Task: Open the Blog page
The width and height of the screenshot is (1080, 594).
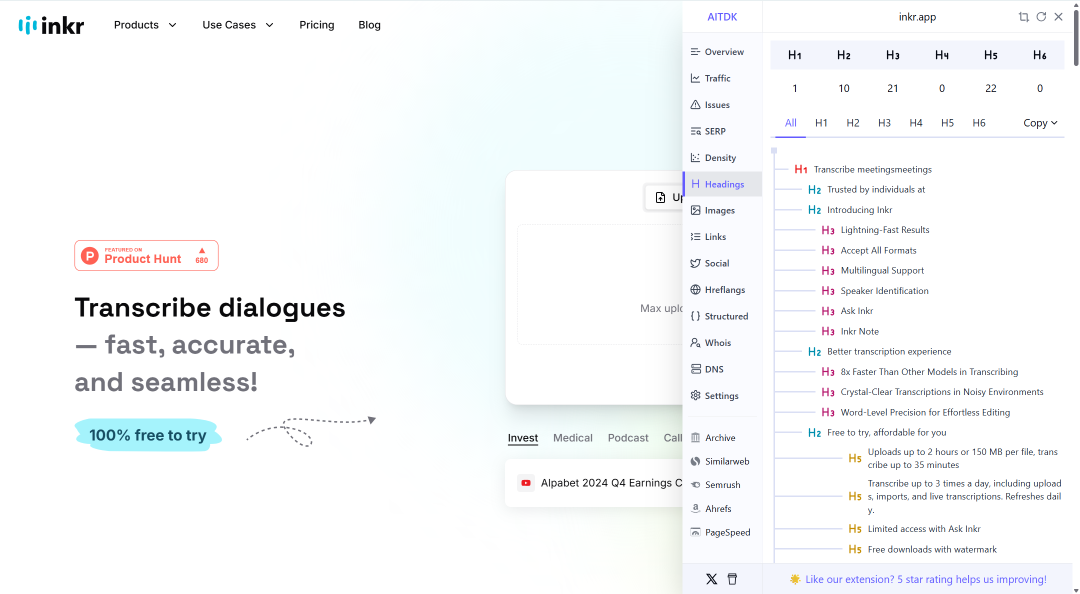Action: point(369,25)
